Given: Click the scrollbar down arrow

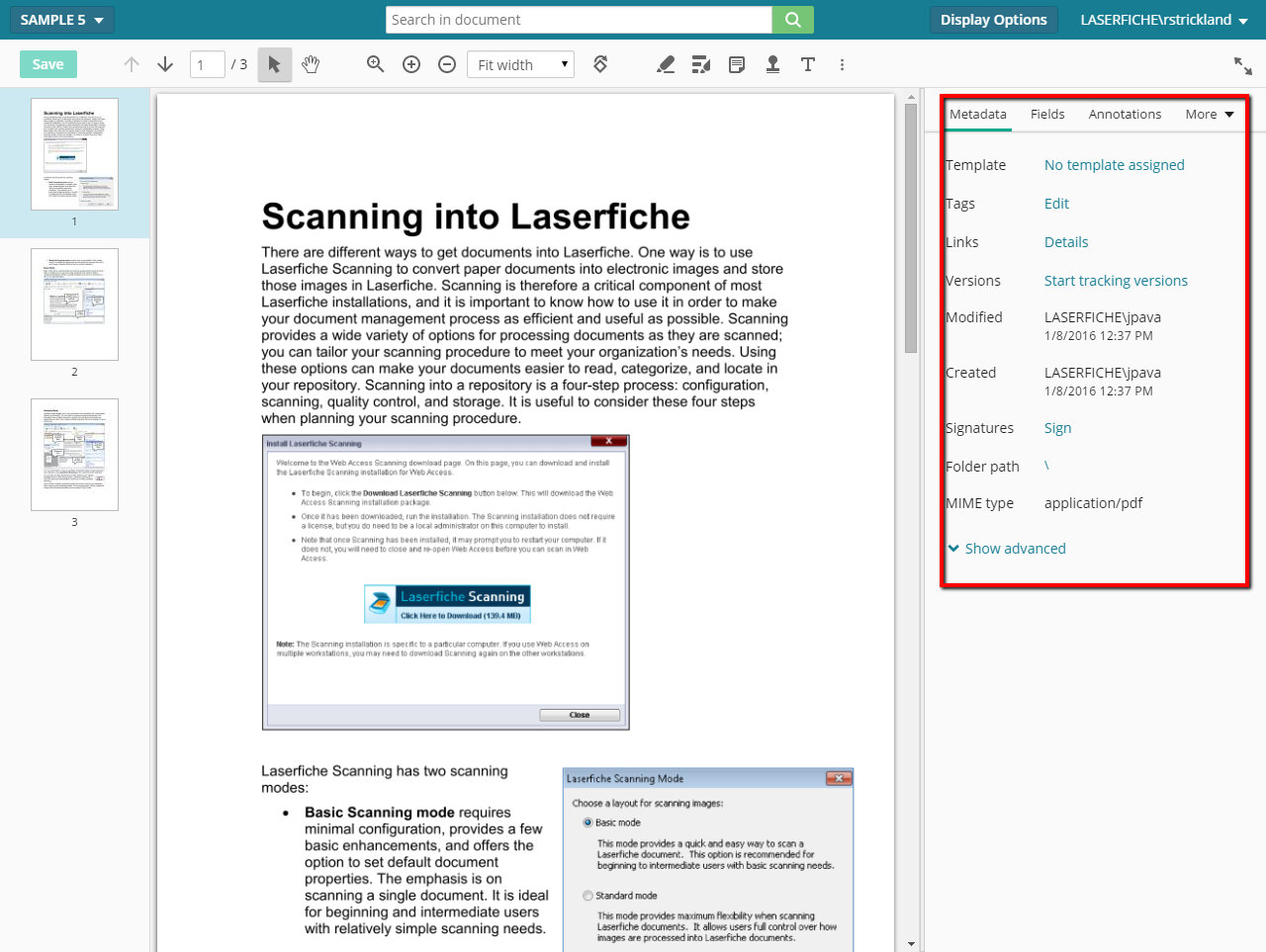Looking at the screenshot, I should (911, 944).
